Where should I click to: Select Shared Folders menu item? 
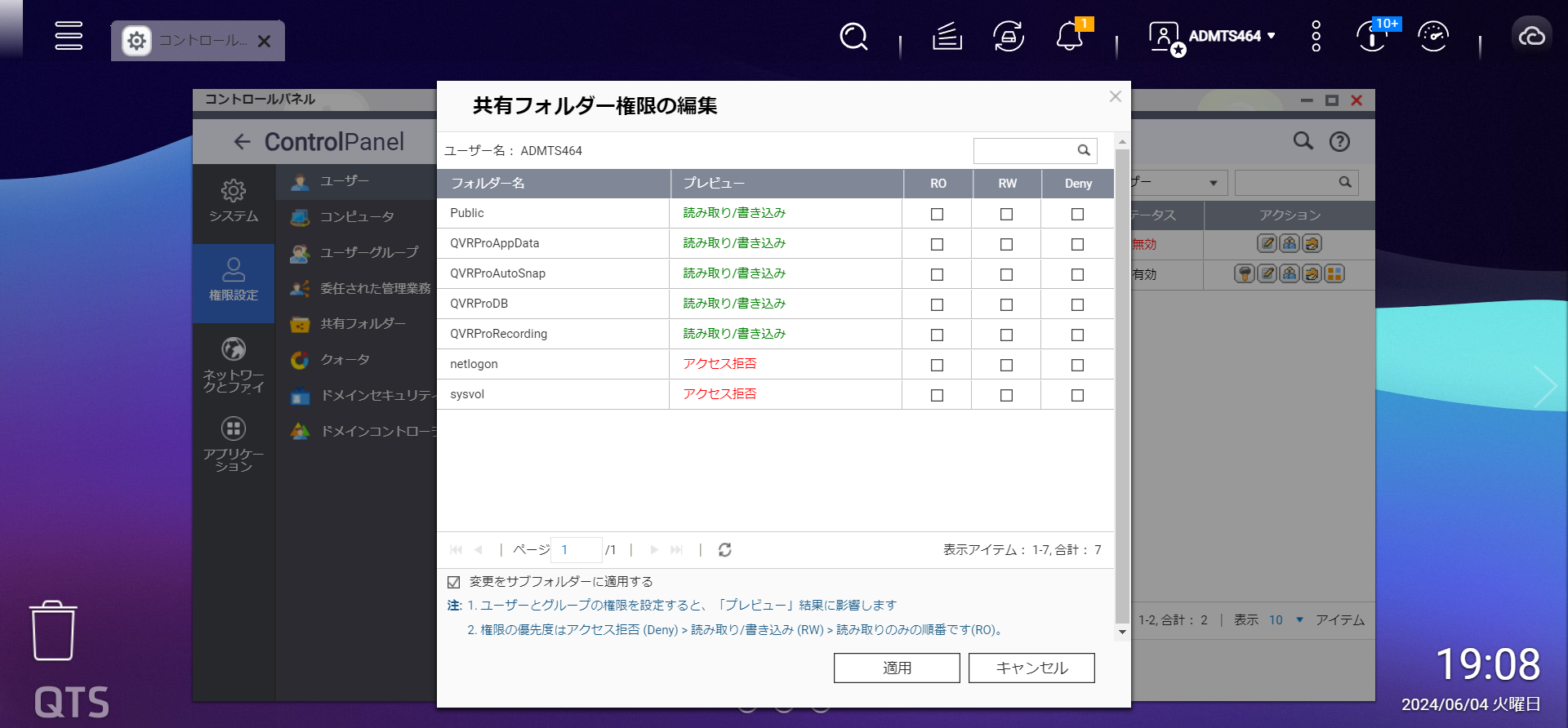[x=356, y=324]
